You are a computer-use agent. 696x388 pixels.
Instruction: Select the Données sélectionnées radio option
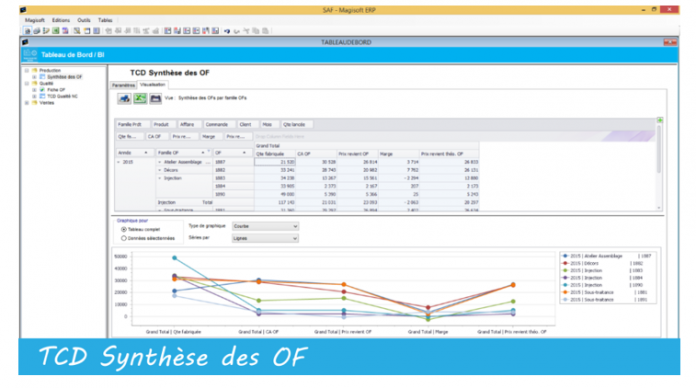pyautogui.click(x=123, y=238)
